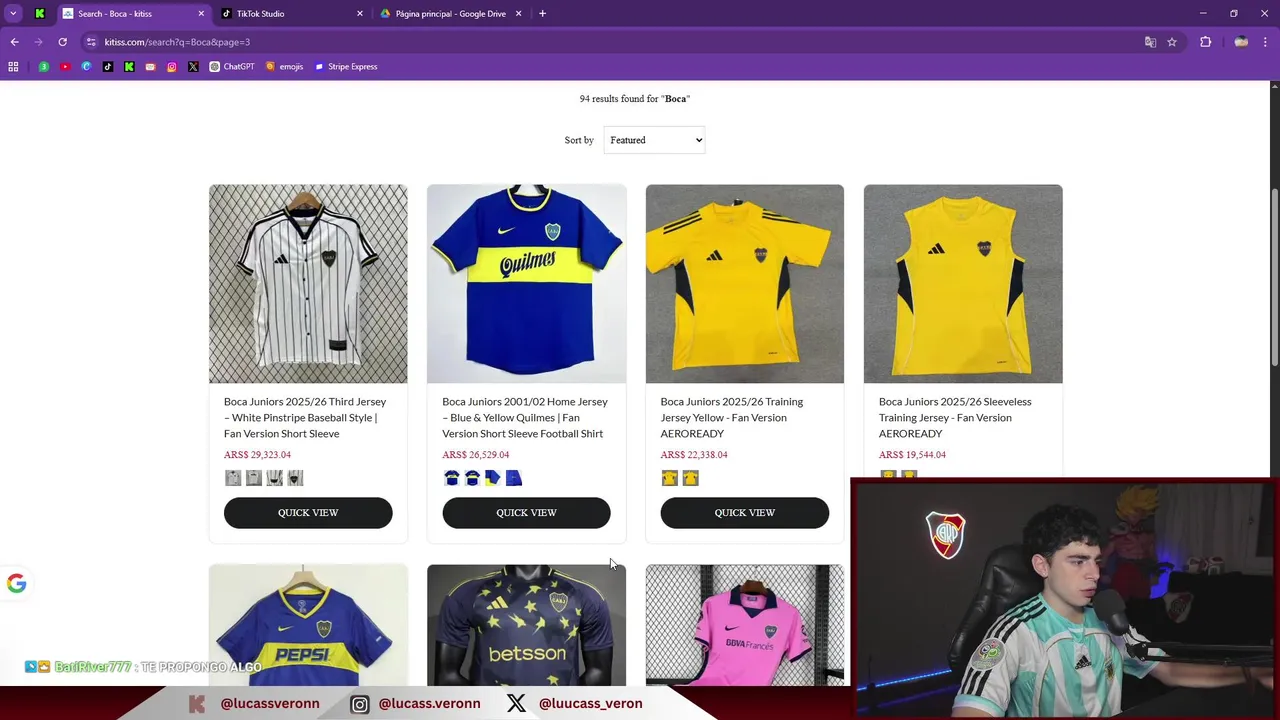Click the price ARS$ 26,529.04
Screen dimensions: 1280x720
(476, 455)
